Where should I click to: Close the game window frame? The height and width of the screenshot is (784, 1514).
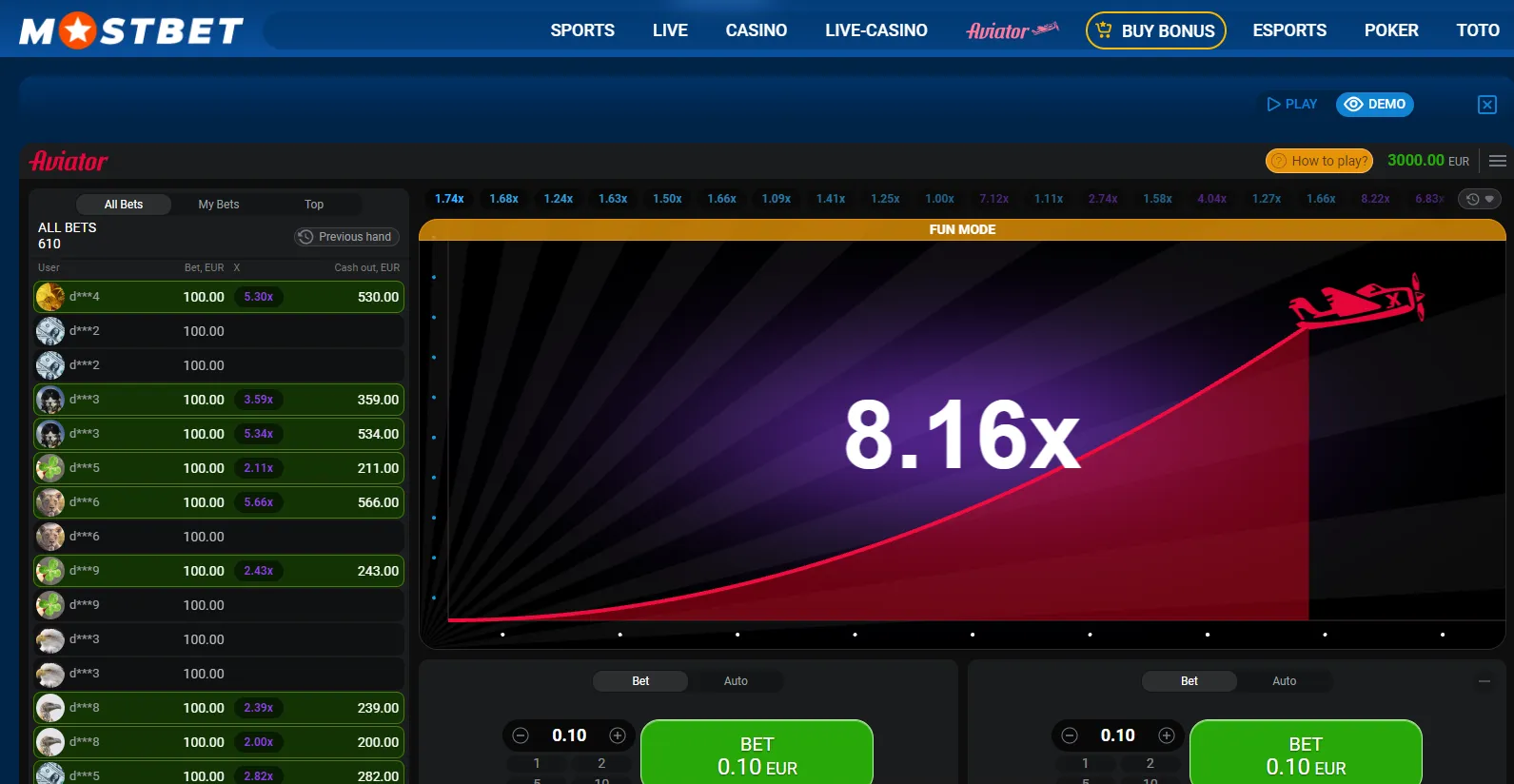pos(1486,105)
